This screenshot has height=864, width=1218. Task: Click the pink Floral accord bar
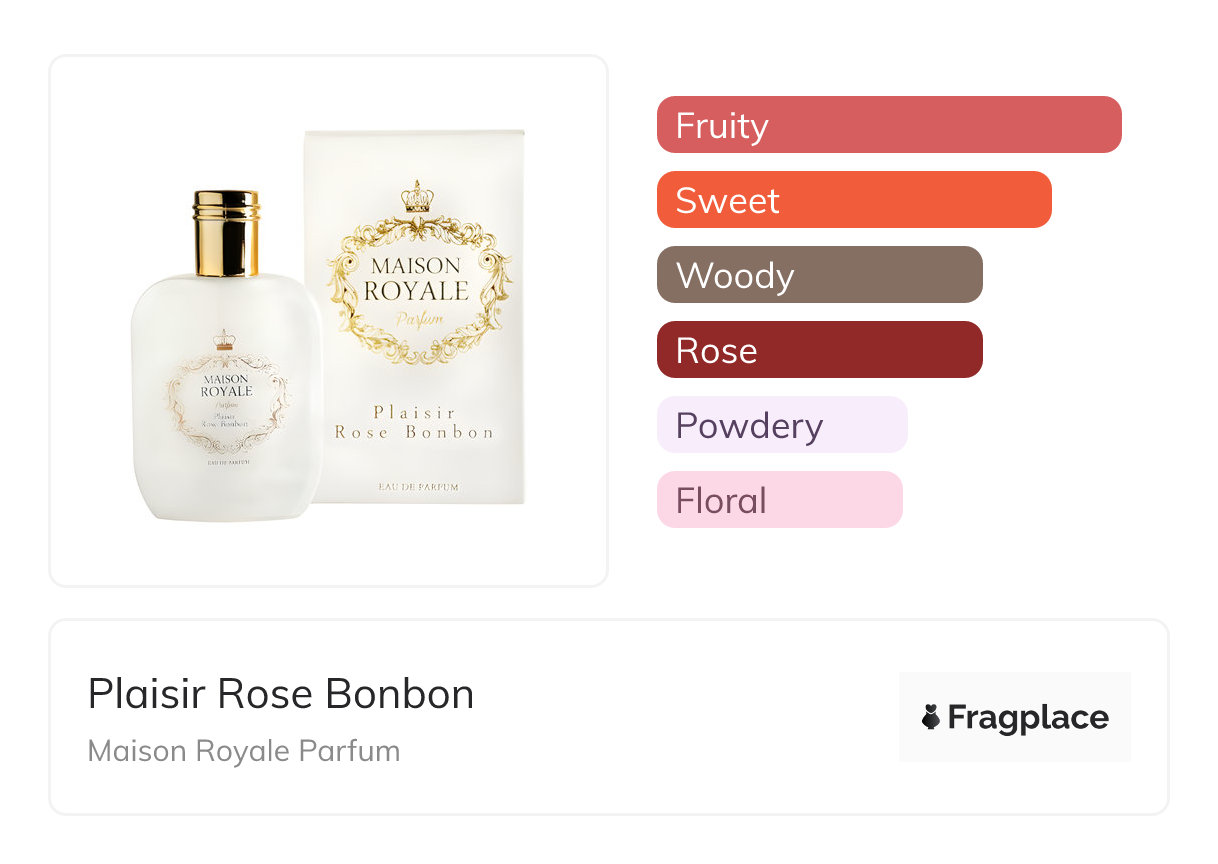[x=779, y=500]
